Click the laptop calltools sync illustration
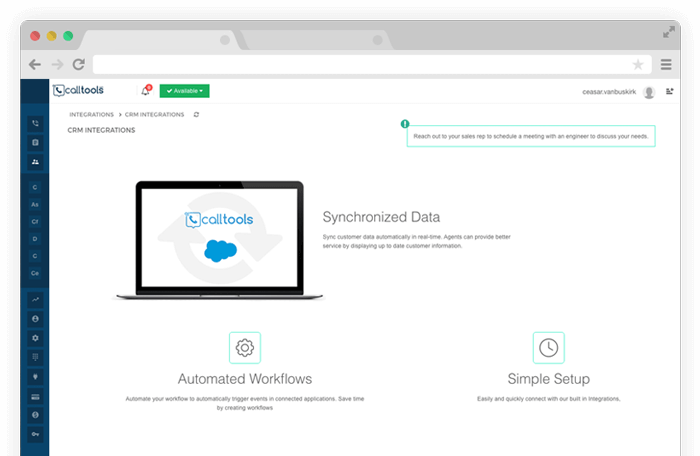Screen dimensions: 700x456 coord(219,240)
